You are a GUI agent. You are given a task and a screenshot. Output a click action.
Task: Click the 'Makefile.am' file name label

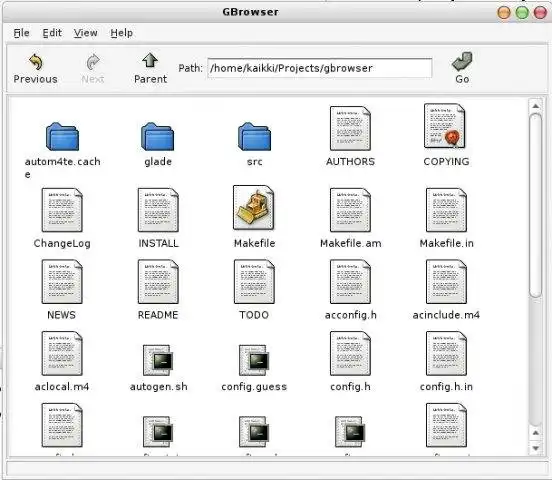tap(350, 243)
